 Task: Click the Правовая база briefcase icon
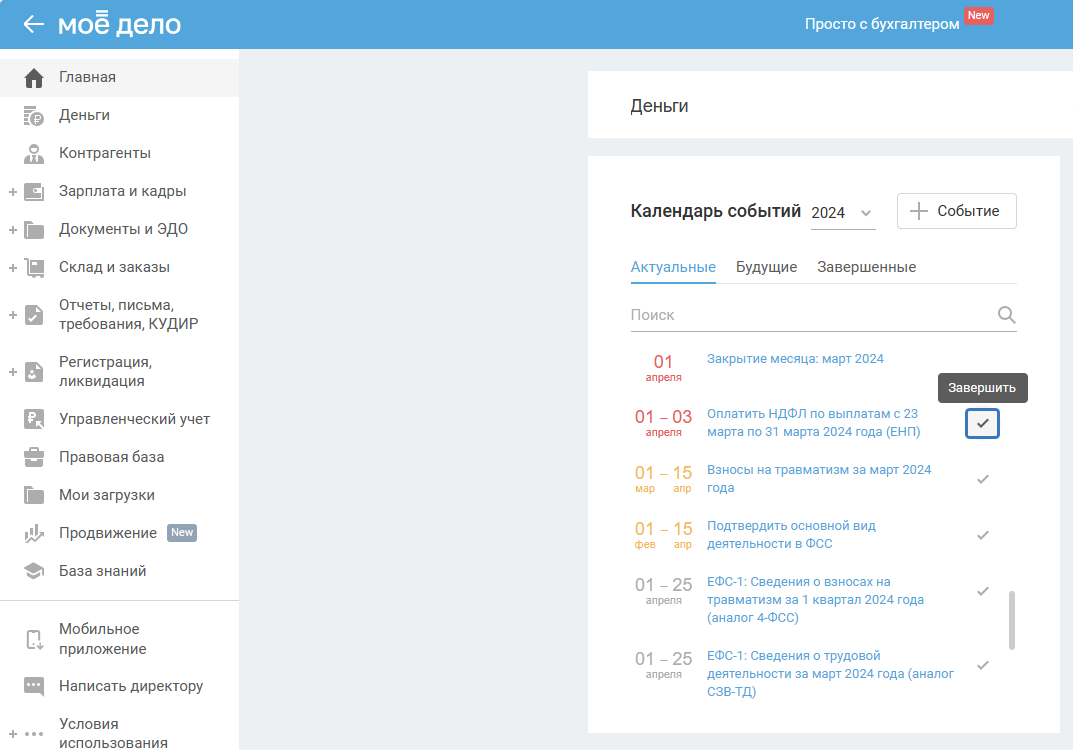tap(34, 457)
